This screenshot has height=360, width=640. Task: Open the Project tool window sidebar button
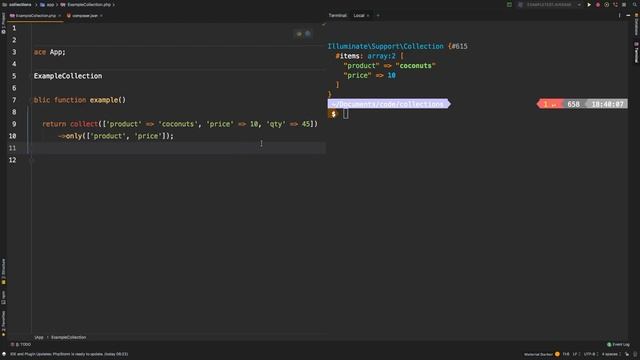[x=3, y=23]
